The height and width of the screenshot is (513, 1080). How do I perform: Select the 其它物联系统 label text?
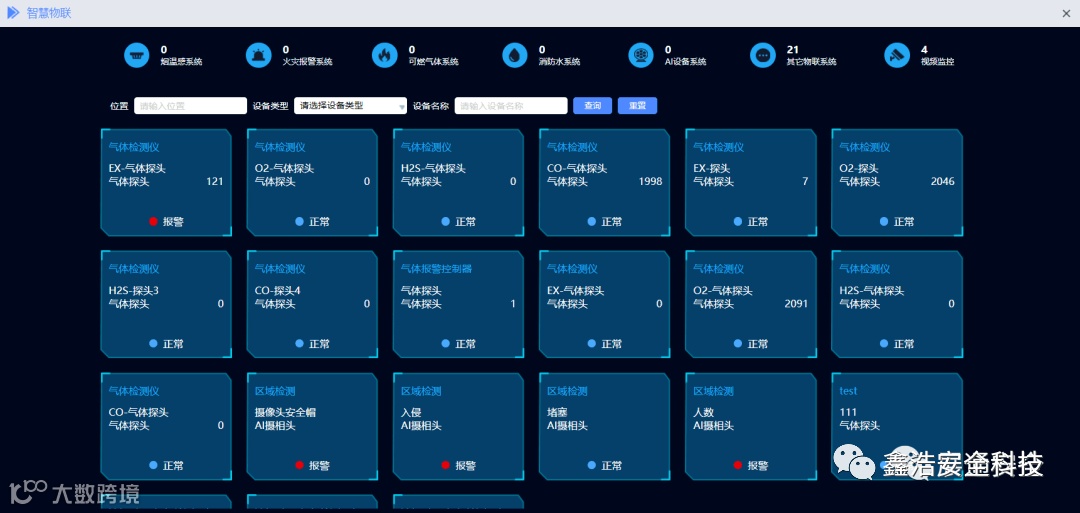811,61
